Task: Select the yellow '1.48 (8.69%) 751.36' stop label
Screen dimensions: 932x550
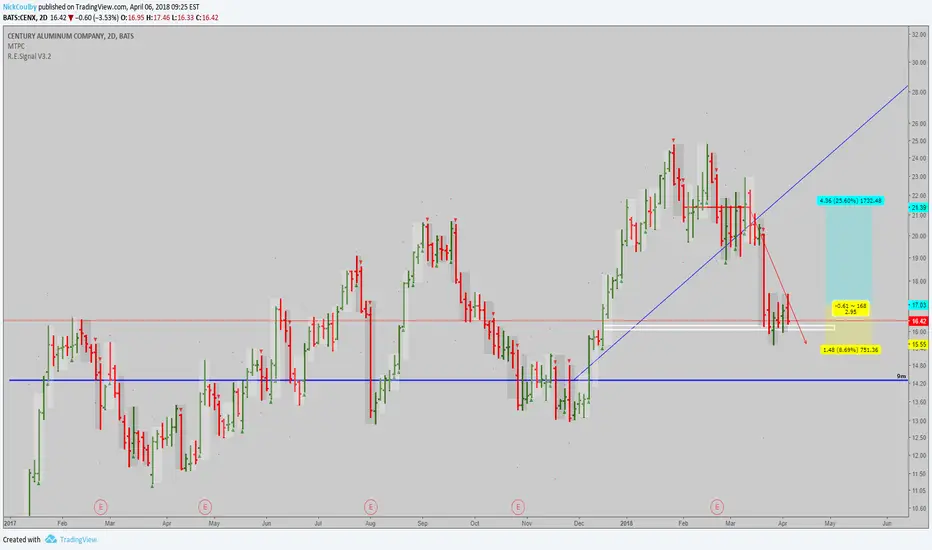Action: [x=851, y=350]
